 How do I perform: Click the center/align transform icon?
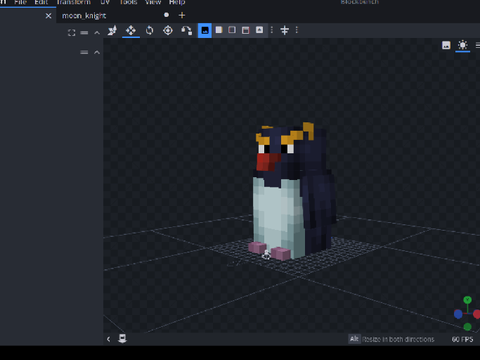click(x=284, y=30)
